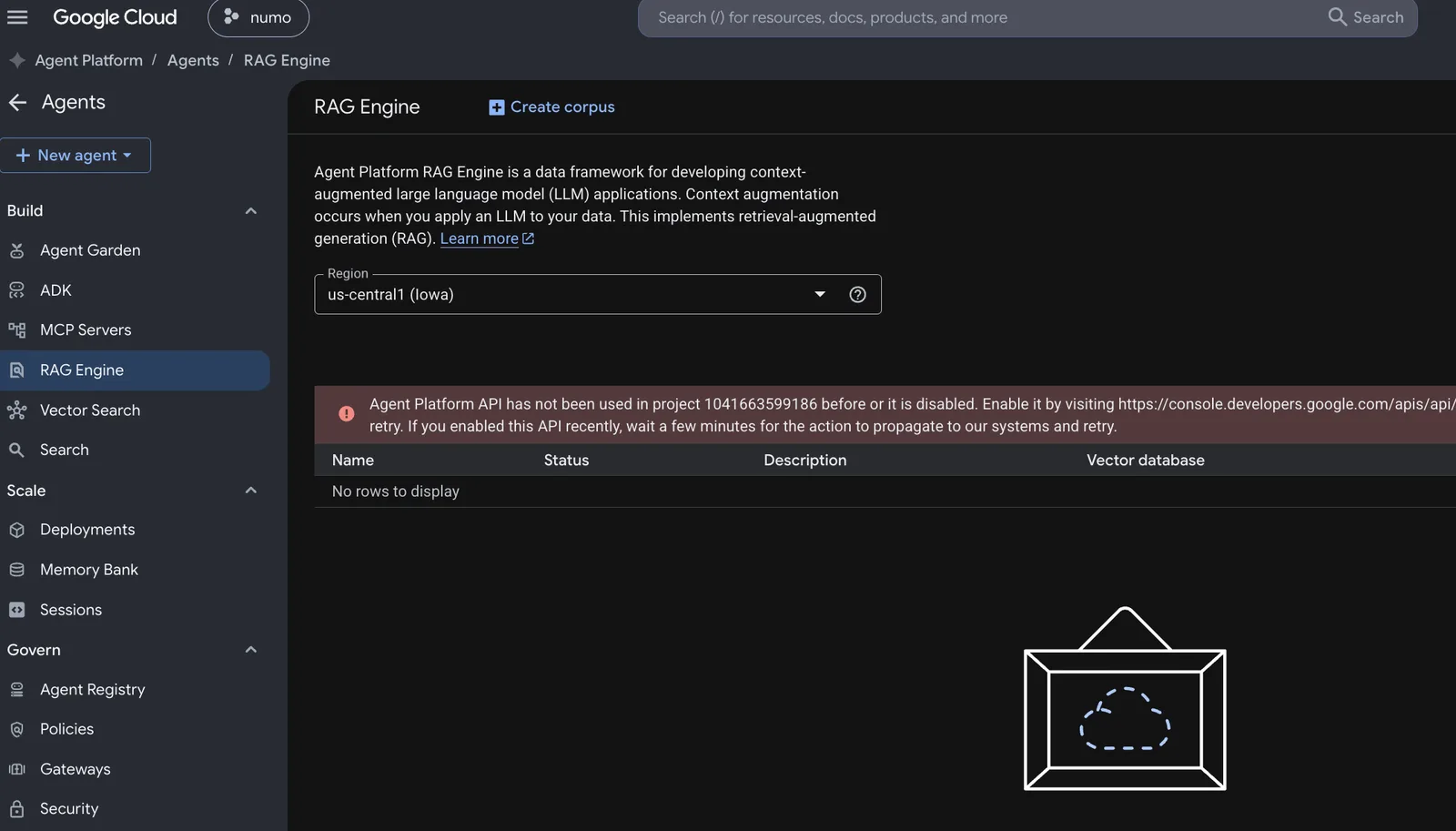Click the Status column header
Screen dimensions: 1456x831
[x=566, y=461]
